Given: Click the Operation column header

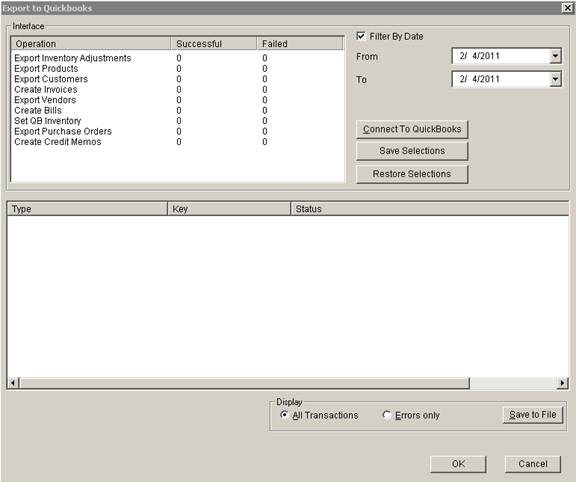Looking at the screenshot, I should pyautogui.click(x=91, y=44).
